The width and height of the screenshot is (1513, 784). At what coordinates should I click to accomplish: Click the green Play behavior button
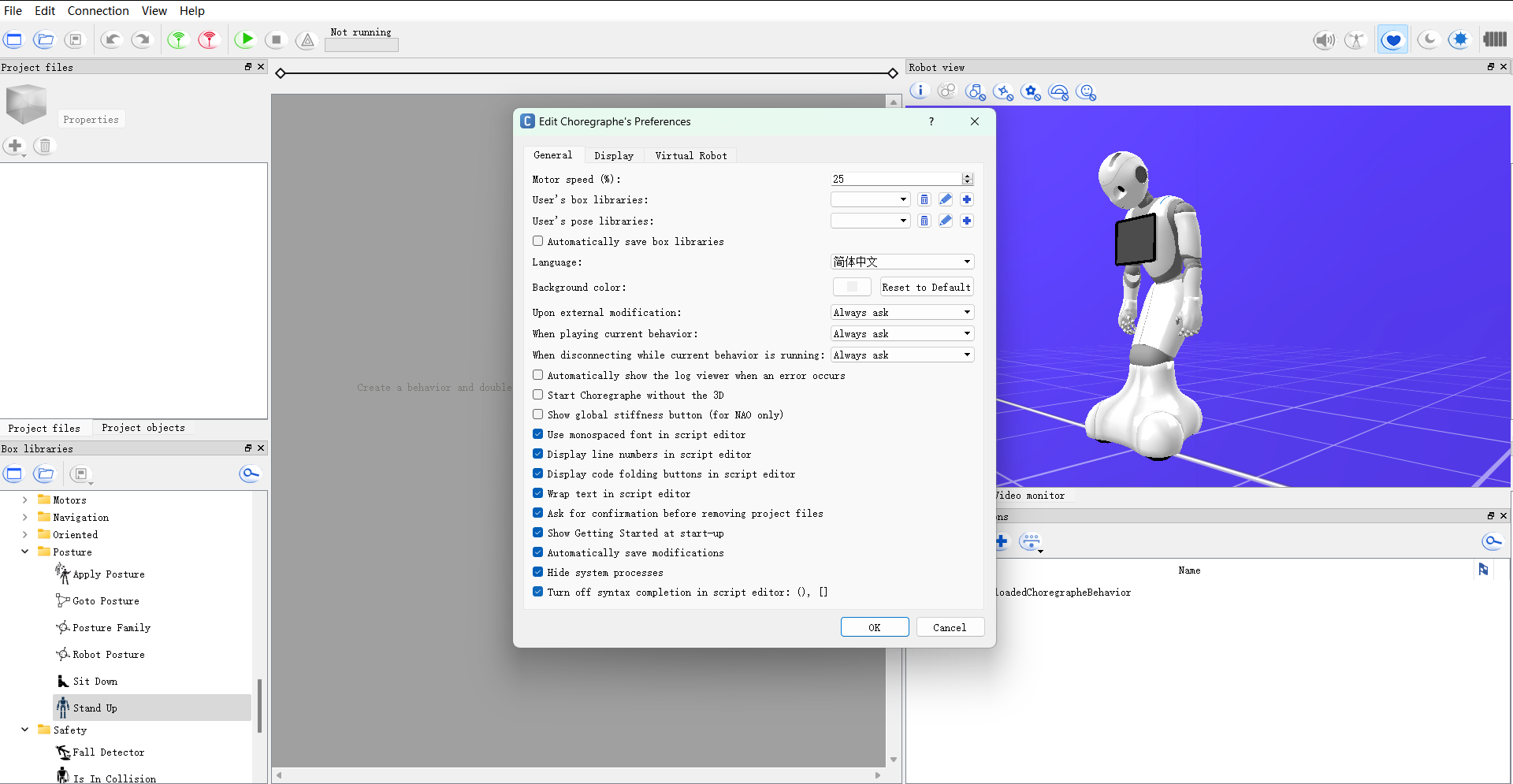pos(246,39)
